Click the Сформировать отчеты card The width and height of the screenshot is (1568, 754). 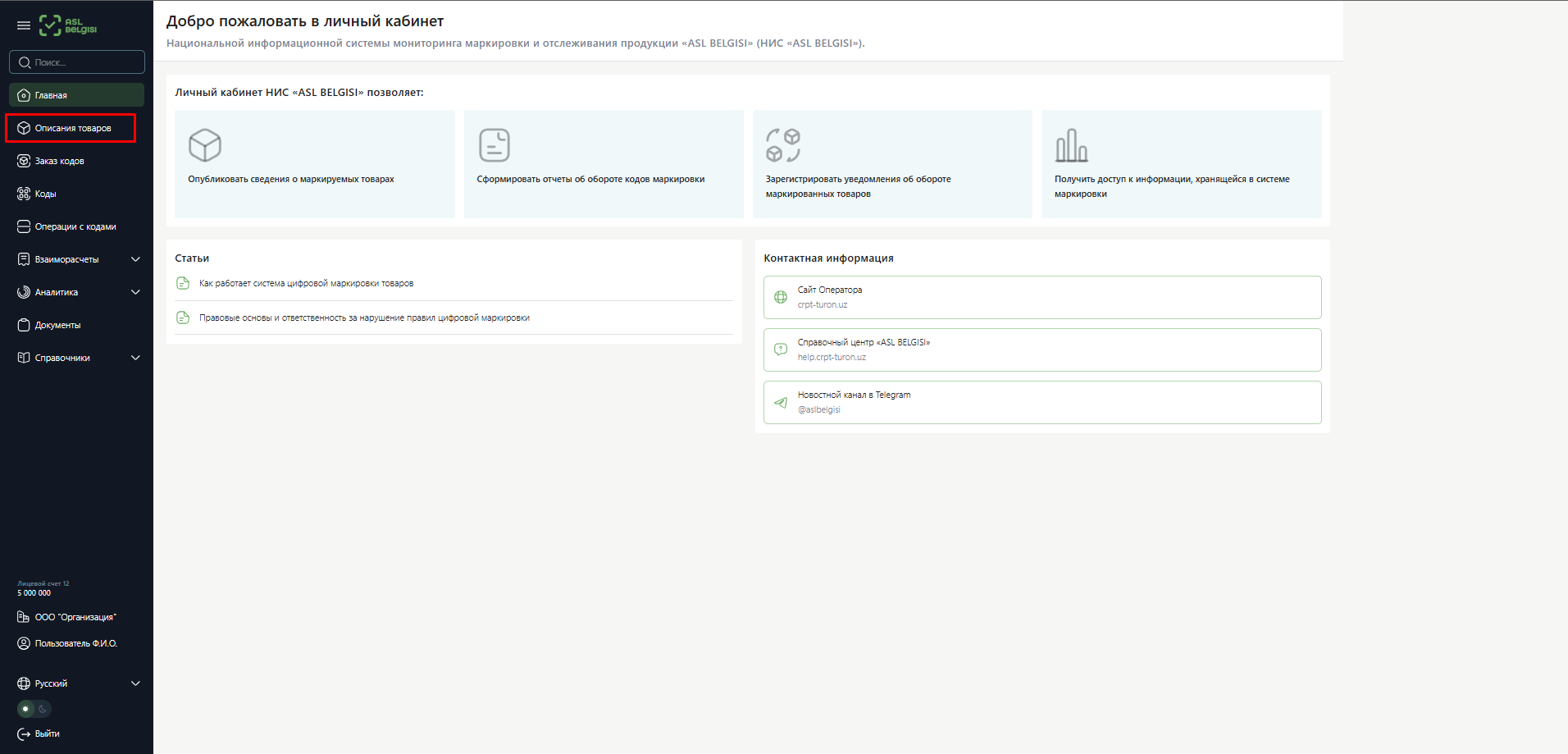tap(604, 164)
